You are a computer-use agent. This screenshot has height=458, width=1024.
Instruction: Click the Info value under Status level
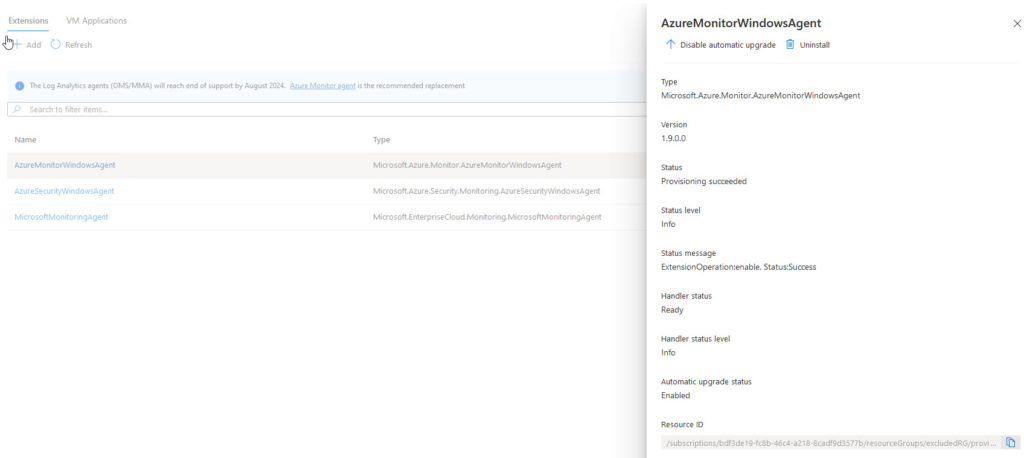tap(668, 224)
